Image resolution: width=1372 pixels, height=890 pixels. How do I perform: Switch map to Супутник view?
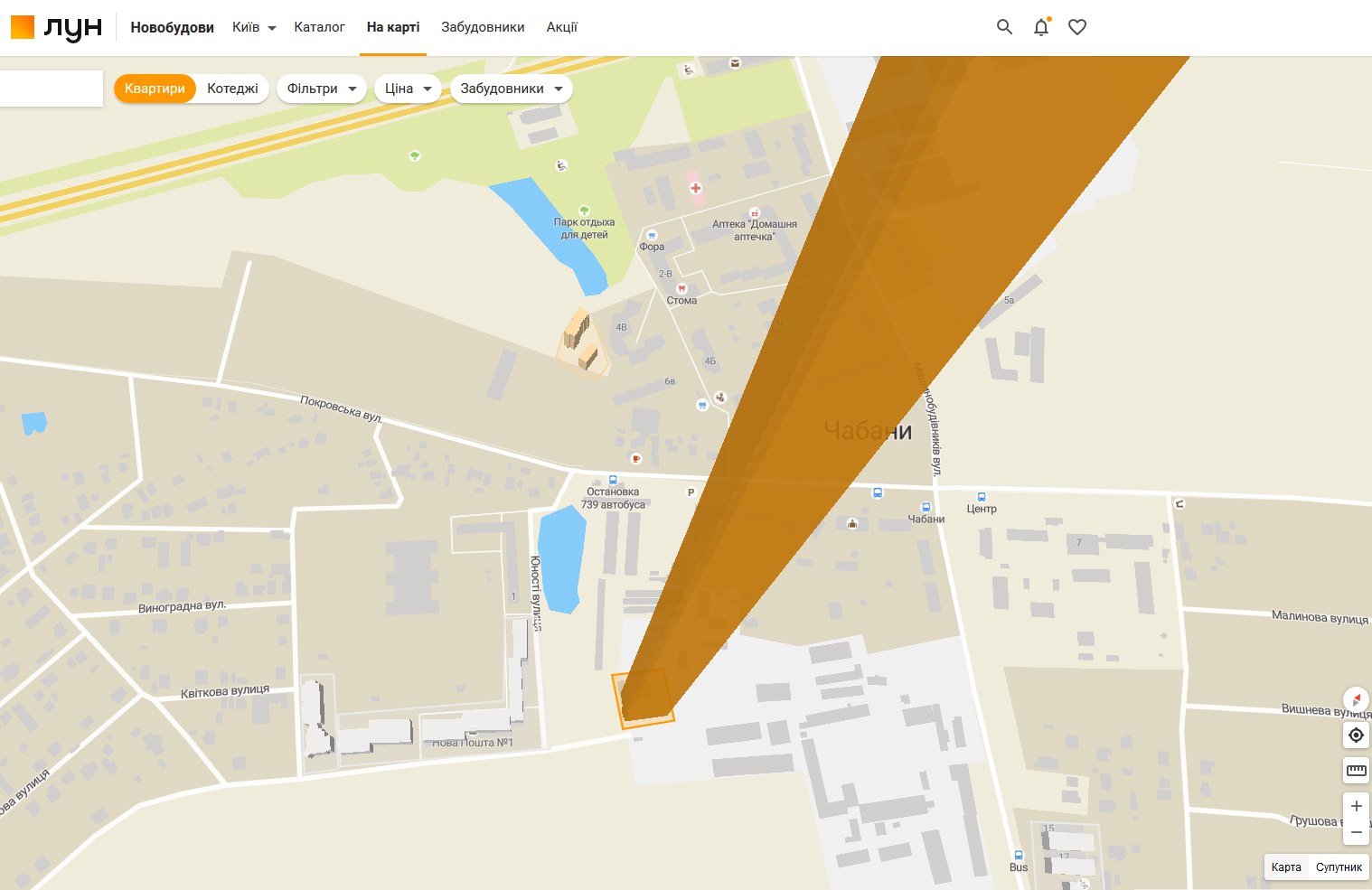(x=1339, y=867)
